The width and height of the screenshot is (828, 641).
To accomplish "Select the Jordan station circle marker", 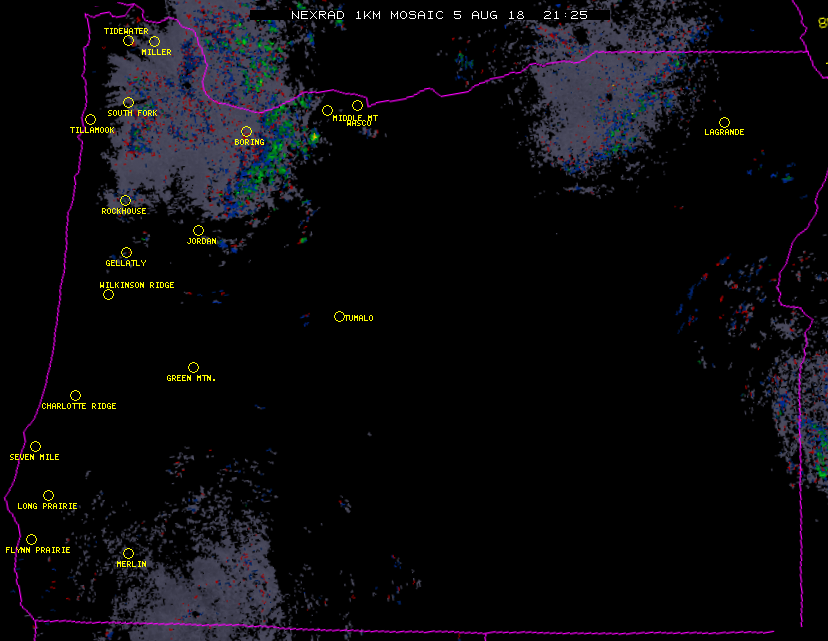I will (198, 230).
